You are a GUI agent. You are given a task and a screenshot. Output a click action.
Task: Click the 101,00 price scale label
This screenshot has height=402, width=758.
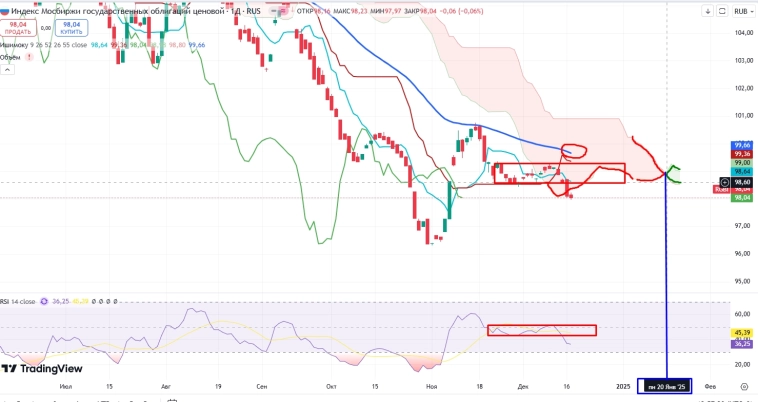tap(743, 115)
